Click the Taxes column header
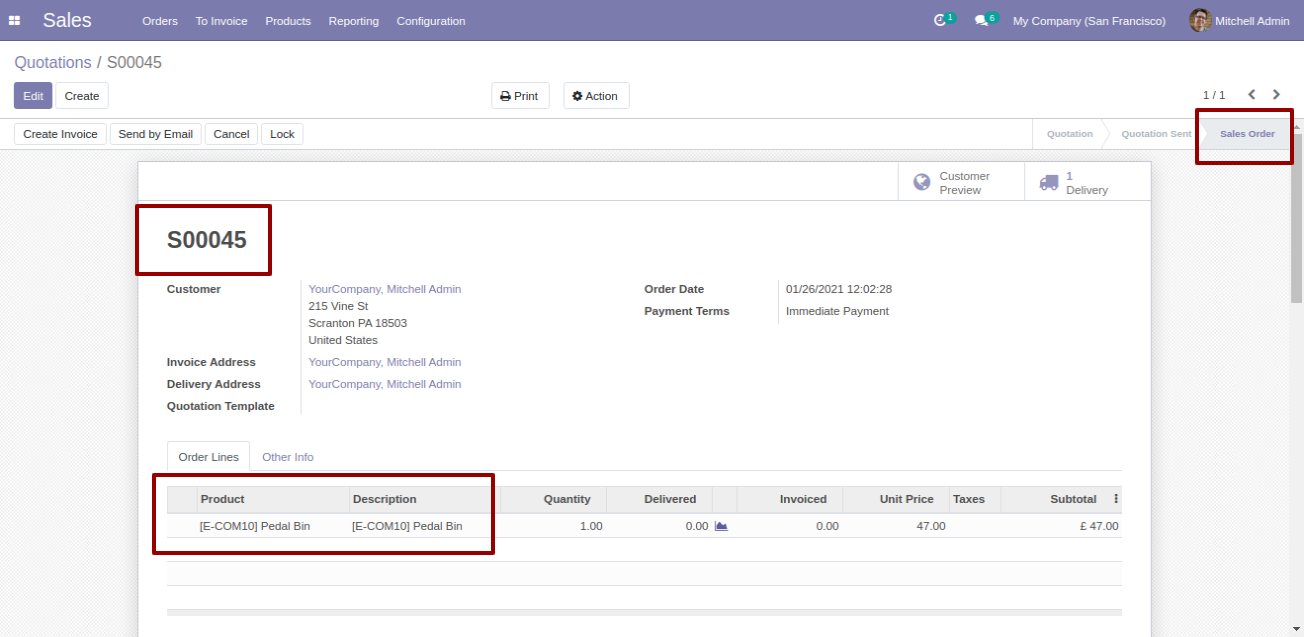1304x637 pixels. [x=975, y=499]
